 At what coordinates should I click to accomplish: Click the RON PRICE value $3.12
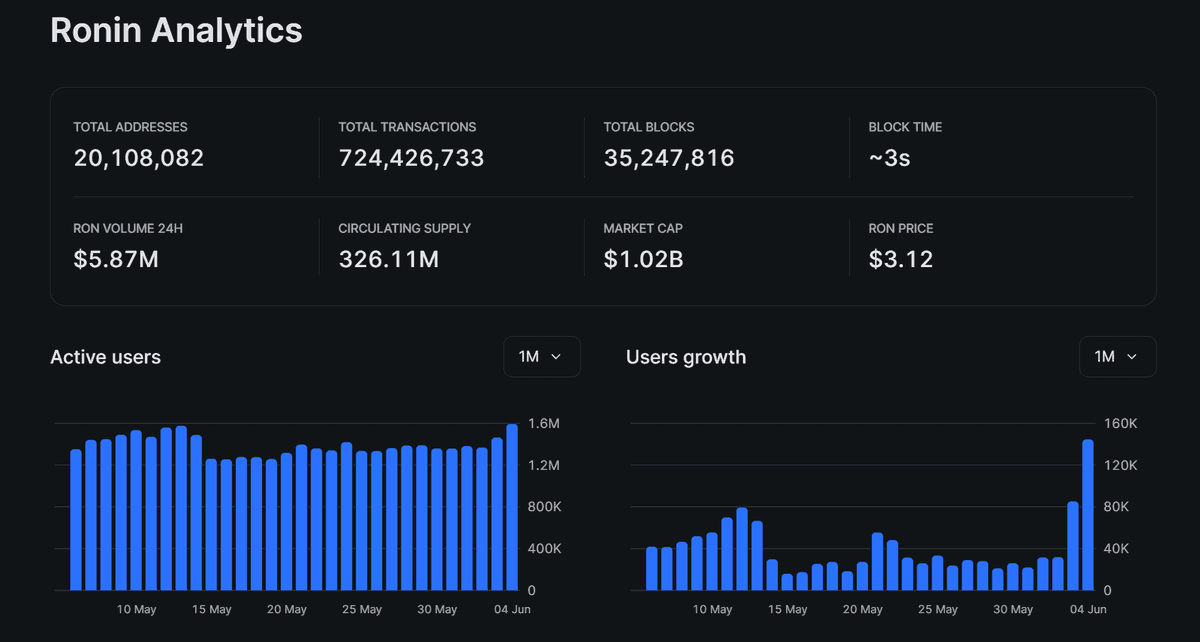tap(900, 258)
